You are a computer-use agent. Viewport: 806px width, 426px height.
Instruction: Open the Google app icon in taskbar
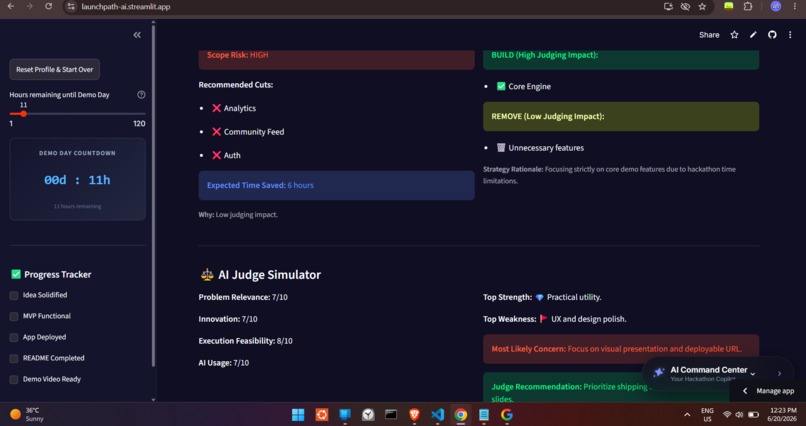pyautogui.click(x=507, y=414)
